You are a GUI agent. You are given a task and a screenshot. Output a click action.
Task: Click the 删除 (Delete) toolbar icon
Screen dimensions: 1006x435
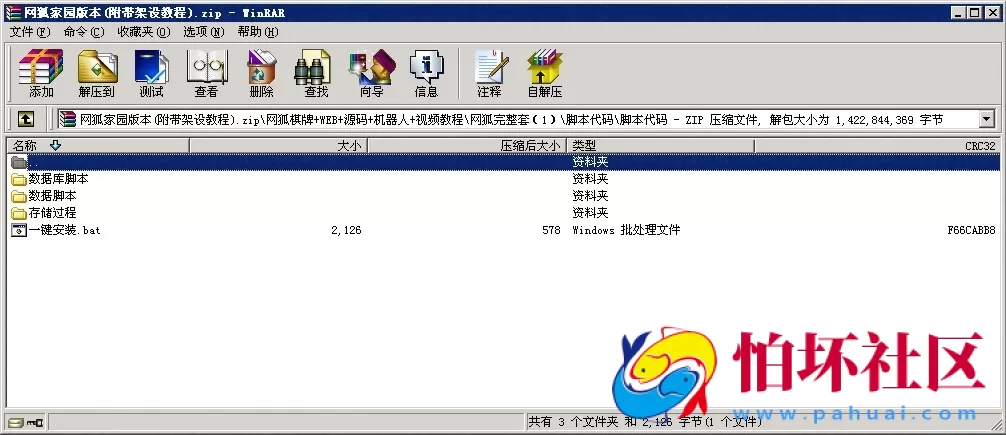[x=262, y=73]
